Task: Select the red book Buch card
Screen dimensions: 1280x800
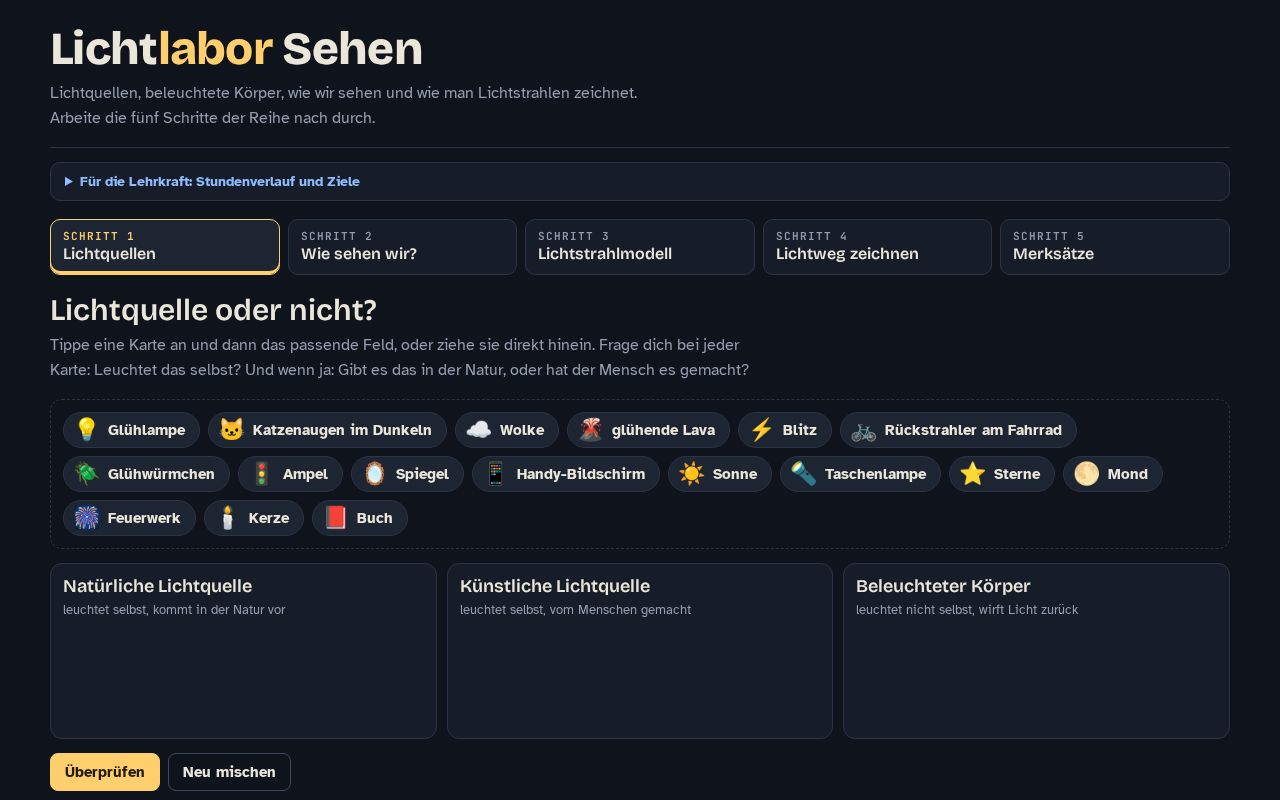Action: pos(360,518)
